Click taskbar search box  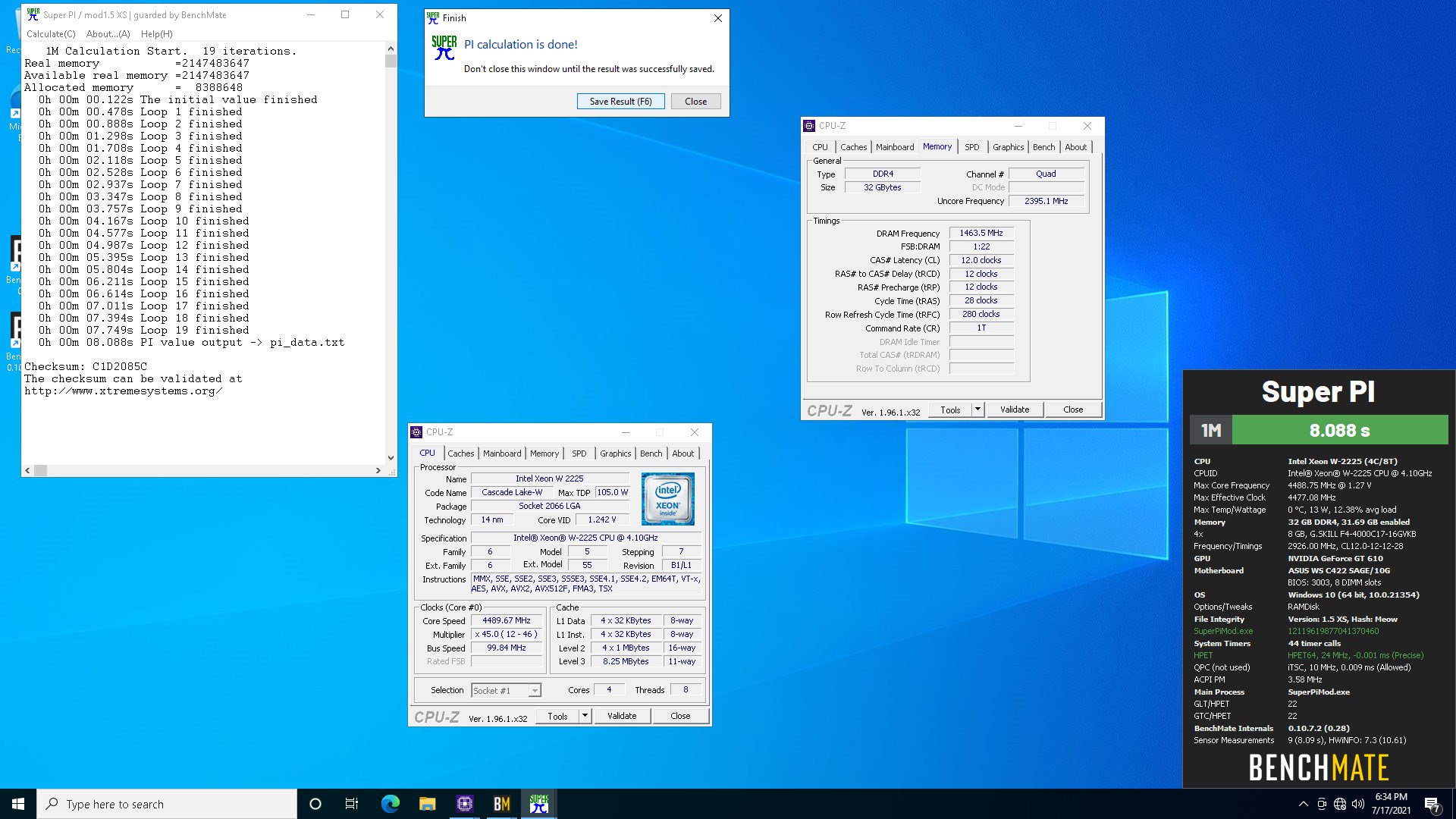167,804
